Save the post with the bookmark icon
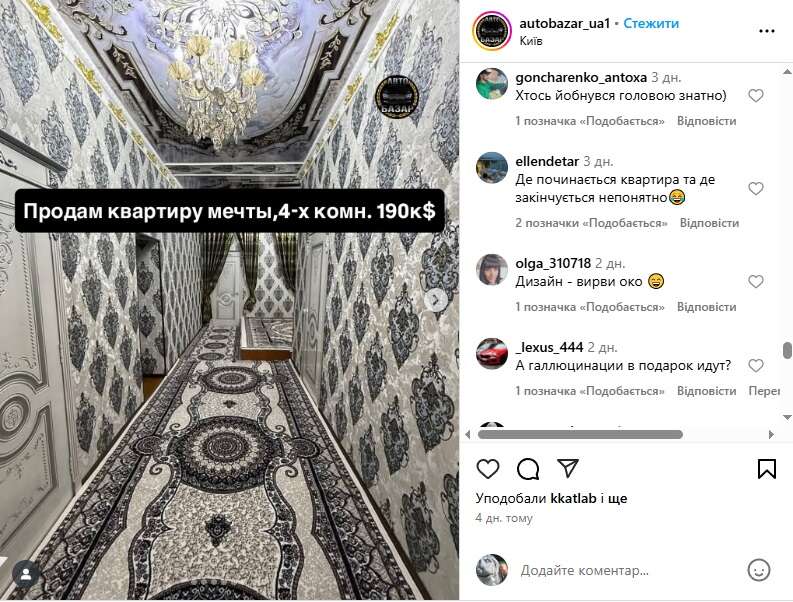Screen dimensions: 793x602 (x=767, y=469)
